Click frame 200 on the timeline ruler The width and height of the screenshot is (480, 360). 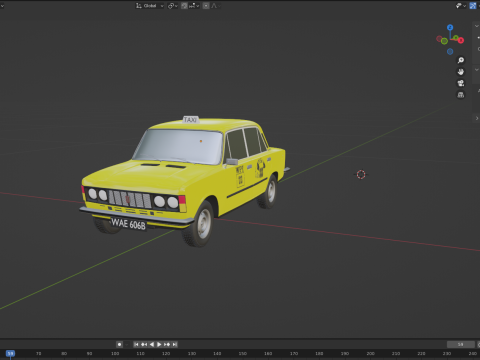coord(370,353)
